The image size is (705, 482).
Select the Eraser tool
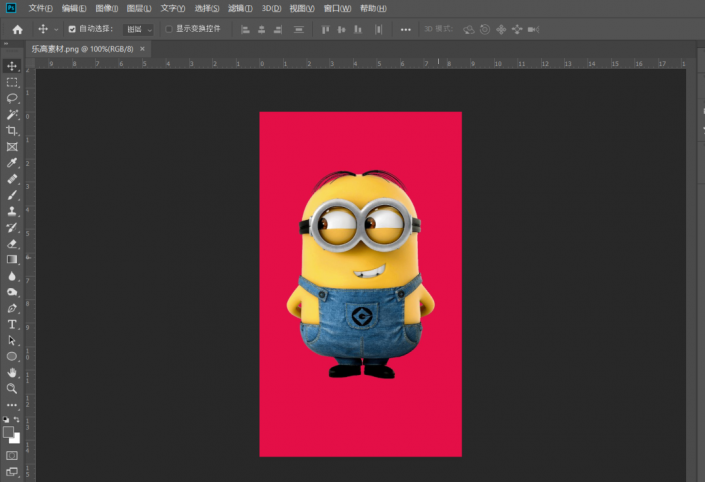[x=12, y=243]
